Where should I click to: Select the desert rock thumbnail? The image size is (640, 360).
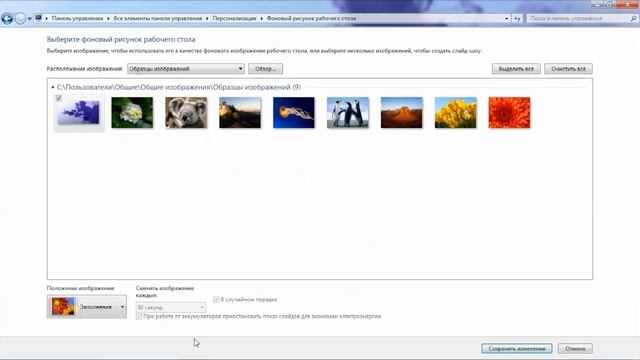pos(402,113)
